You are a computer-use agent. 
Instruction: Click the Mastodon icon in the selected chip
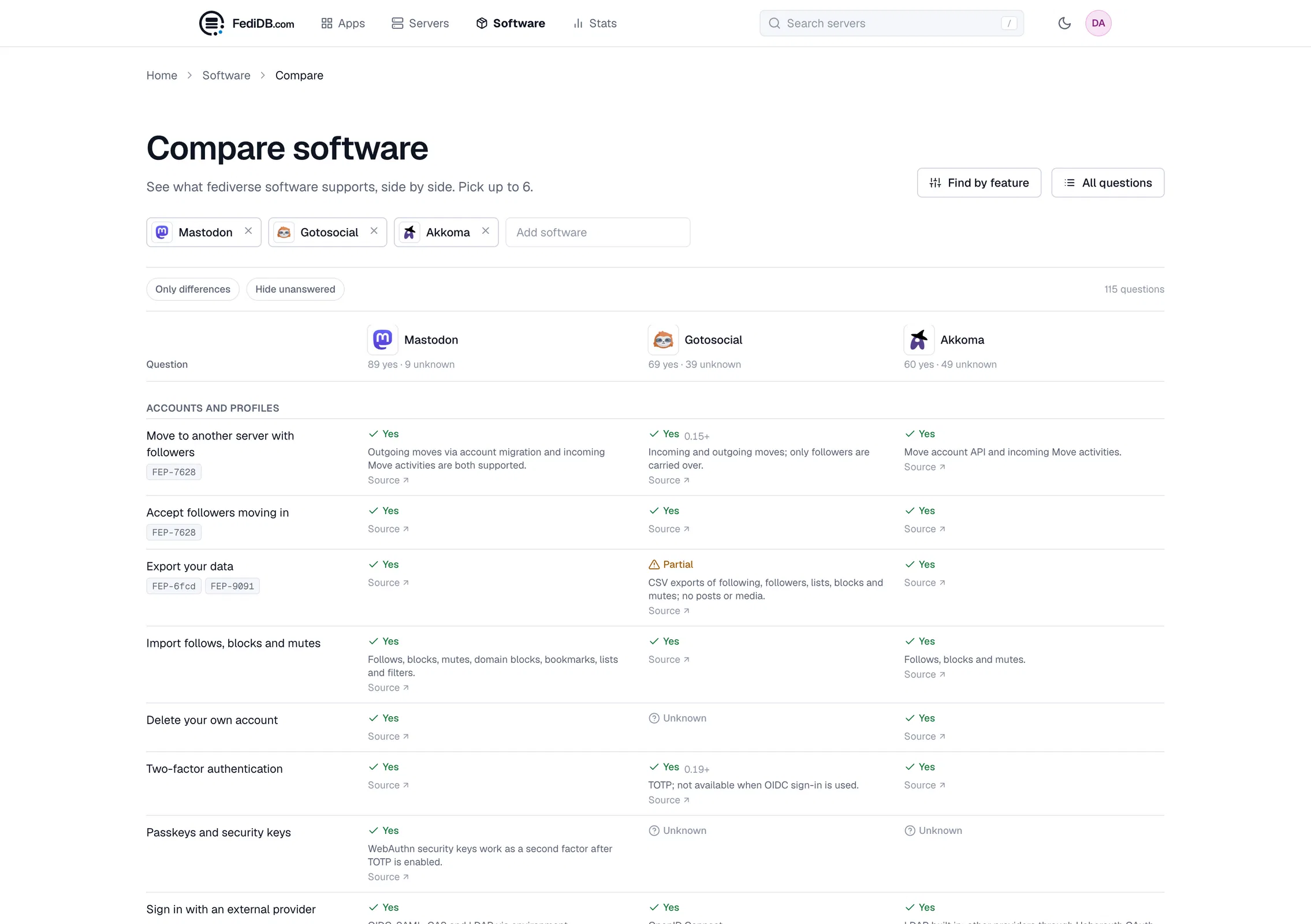tap(162, 232)
